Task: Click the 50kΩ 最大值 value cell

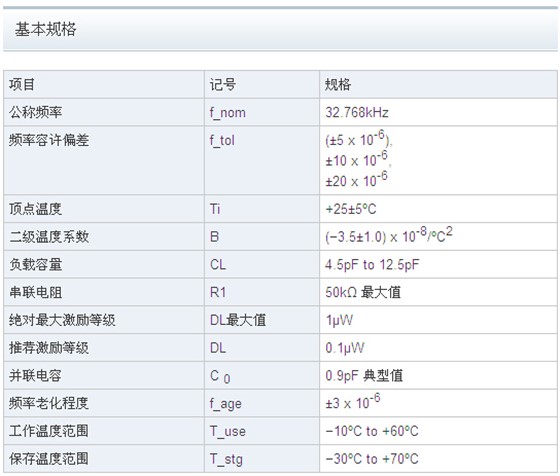Action: coord(363,292)
